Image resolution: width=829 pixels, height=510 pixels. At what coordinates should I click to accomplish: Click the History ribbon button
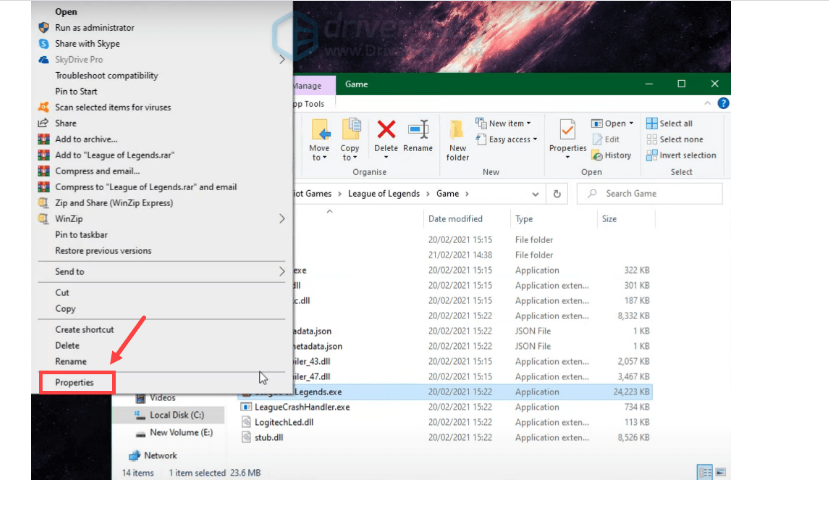(x=611, y=155)
